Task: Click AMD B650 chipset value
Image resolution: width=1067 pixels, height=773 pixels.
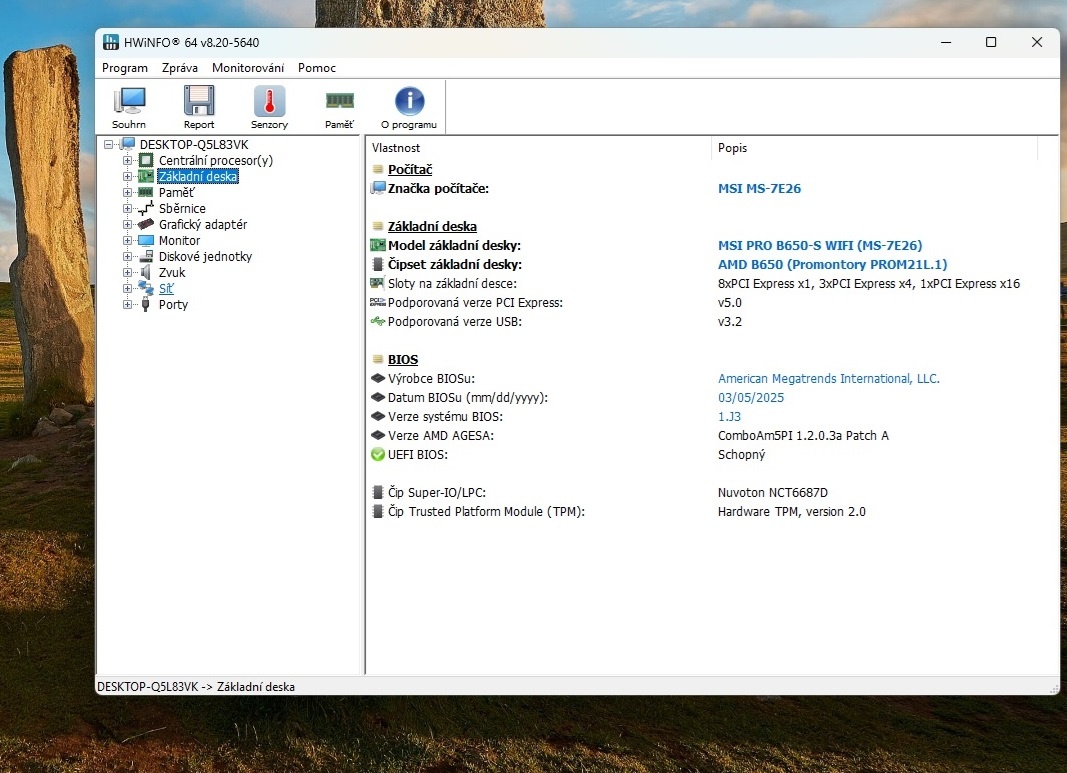Action: (832, 264)
